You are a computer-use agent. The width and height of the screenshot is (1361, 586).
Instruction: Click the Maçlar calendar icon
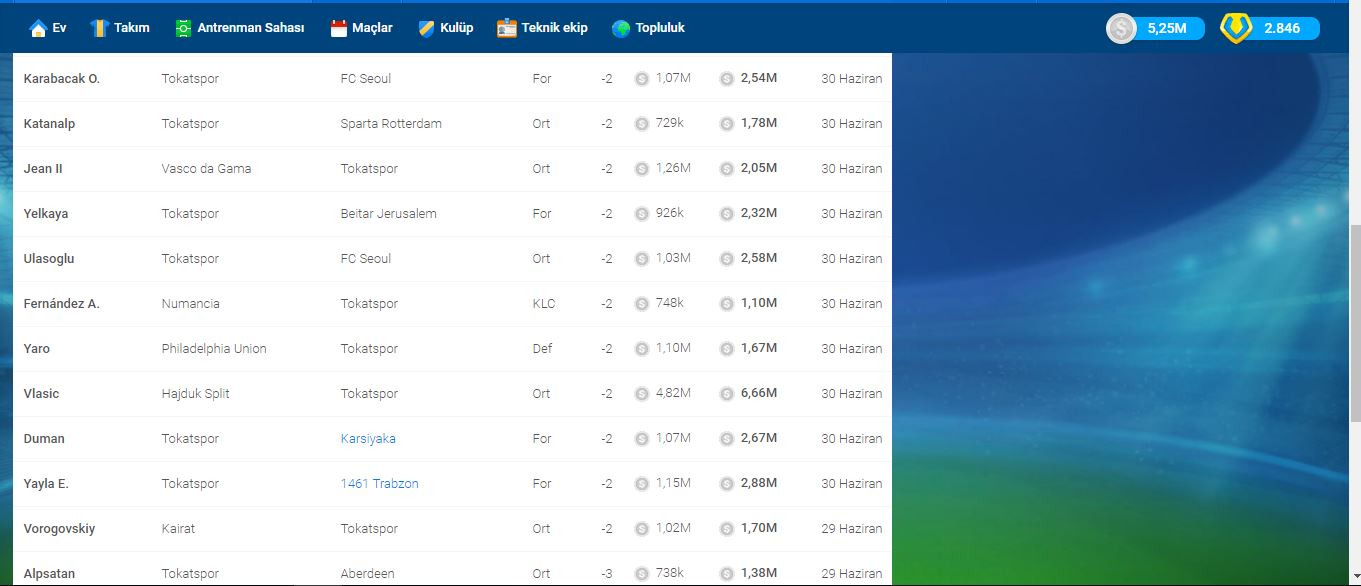point(339,28)
